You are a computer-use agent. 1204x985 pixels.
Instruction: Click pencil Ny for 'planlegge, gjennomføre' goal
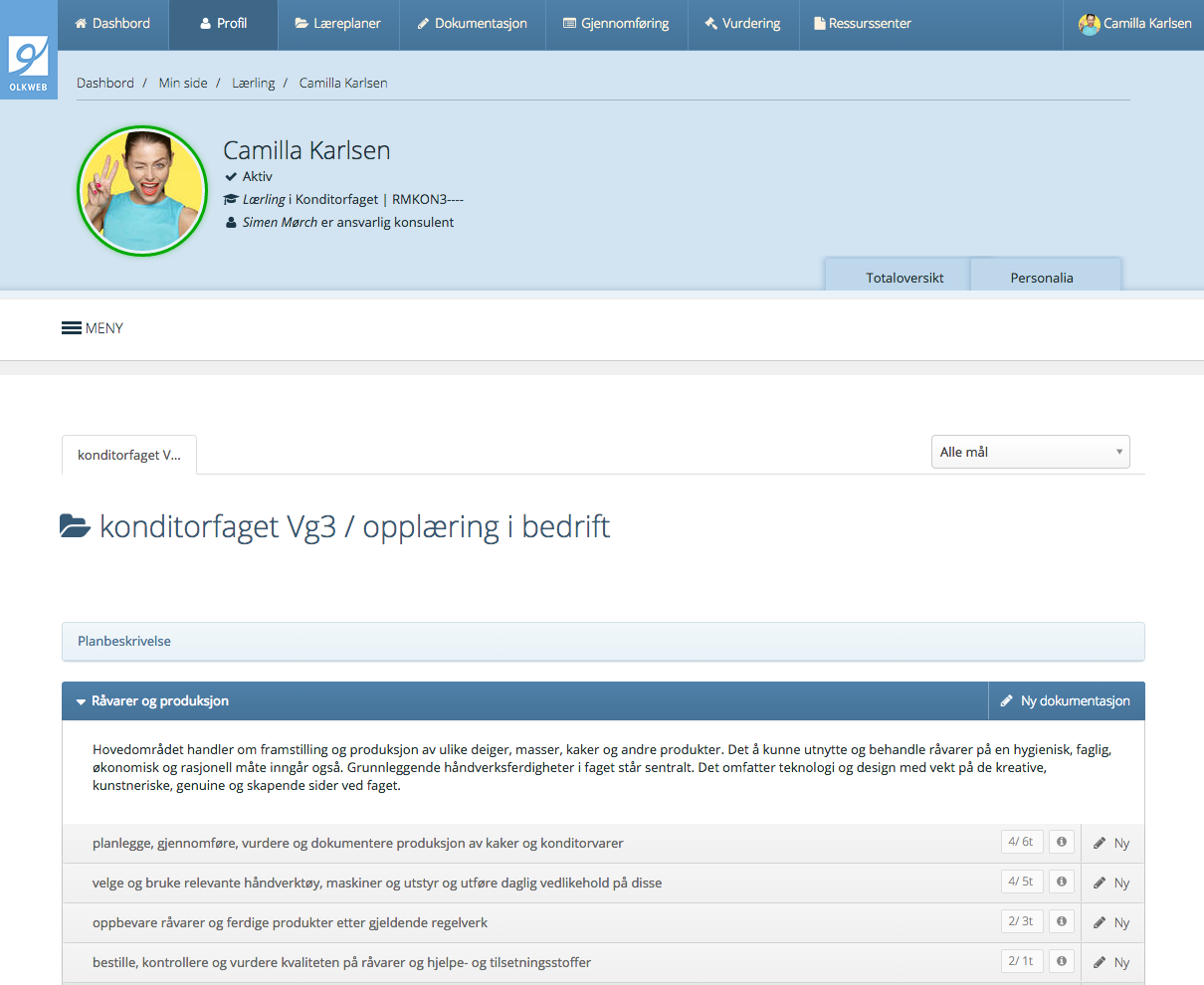click(1110, 844)
